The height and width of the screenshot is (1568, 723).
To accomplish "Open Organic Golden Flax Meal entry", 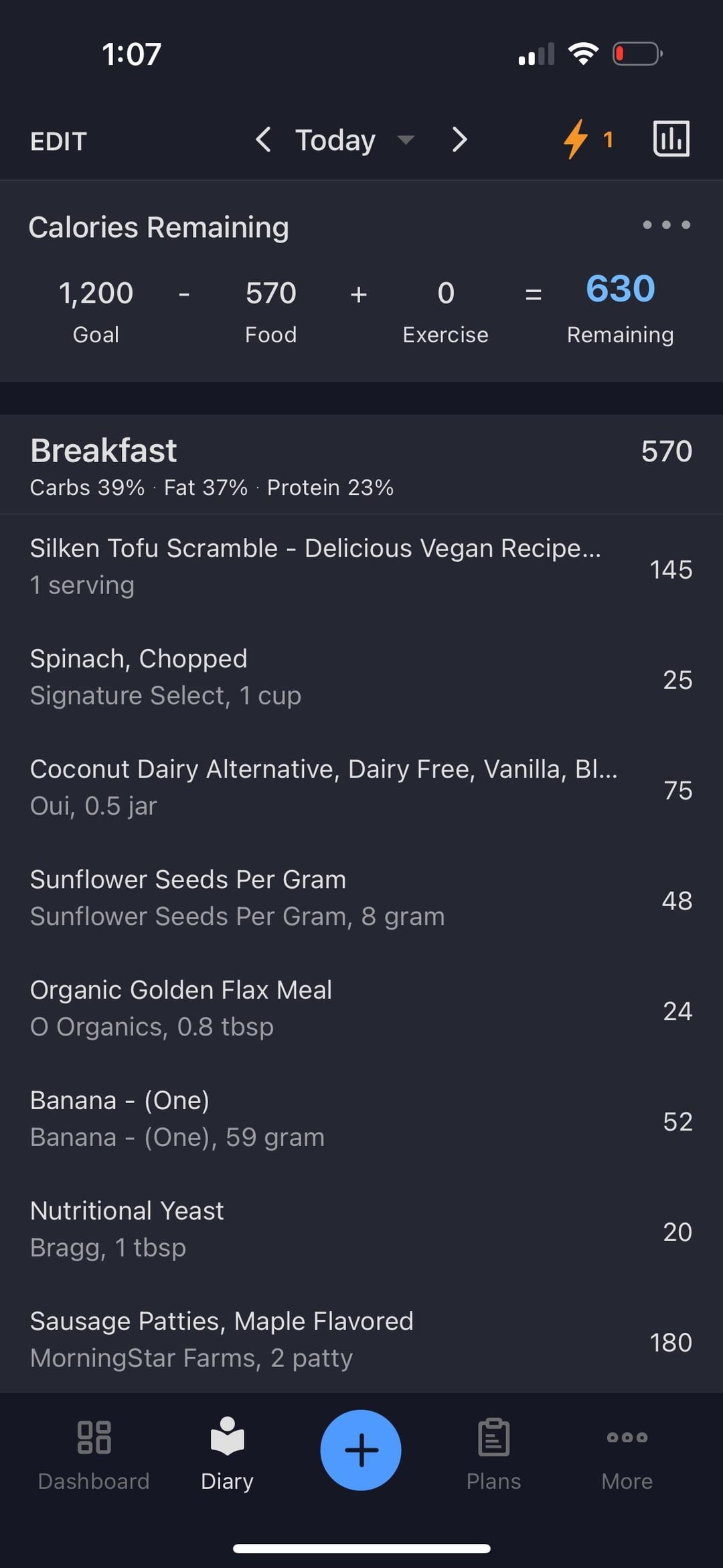I will 181,1008.
